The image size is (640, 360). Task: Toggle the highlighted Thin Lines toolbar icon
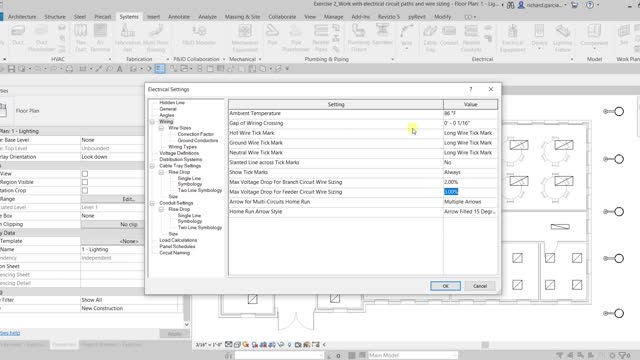[x=160, y=69]
